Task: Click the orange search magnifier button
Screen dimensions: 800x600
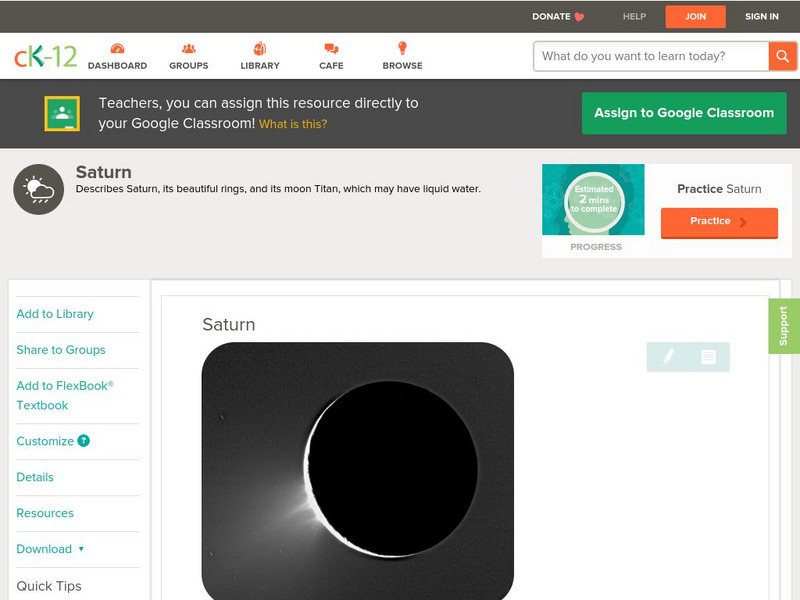Action: 782,56
